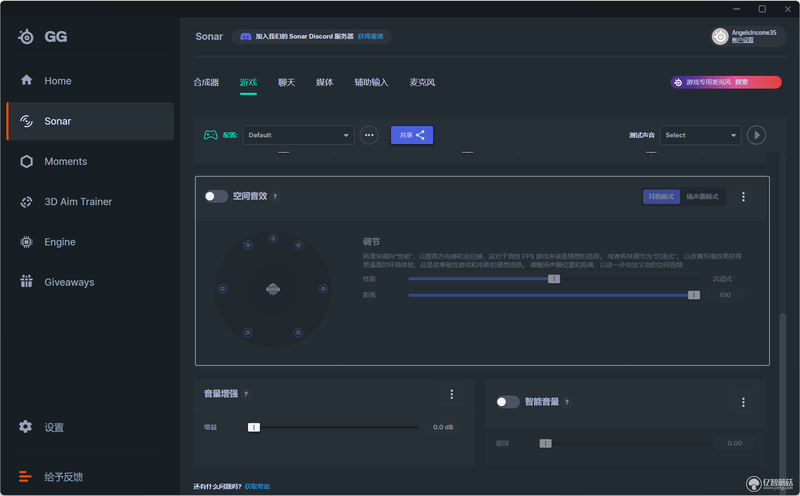
Task: Click the Discord icon in banner
Action: click(x=245, y=36)
